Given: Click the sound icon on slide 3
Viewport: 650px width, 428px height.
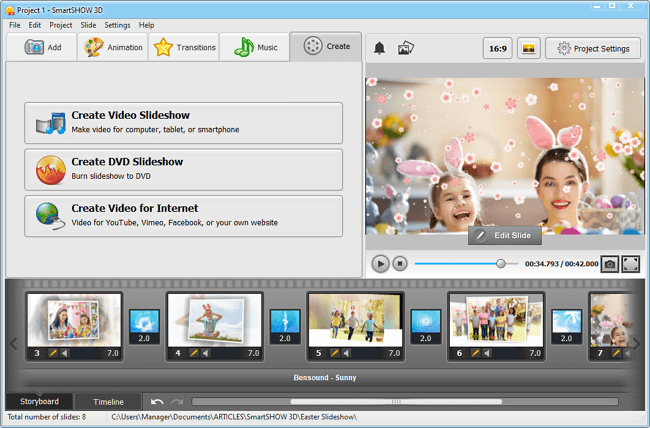Looking at the screenshot, I should [65, 353].
